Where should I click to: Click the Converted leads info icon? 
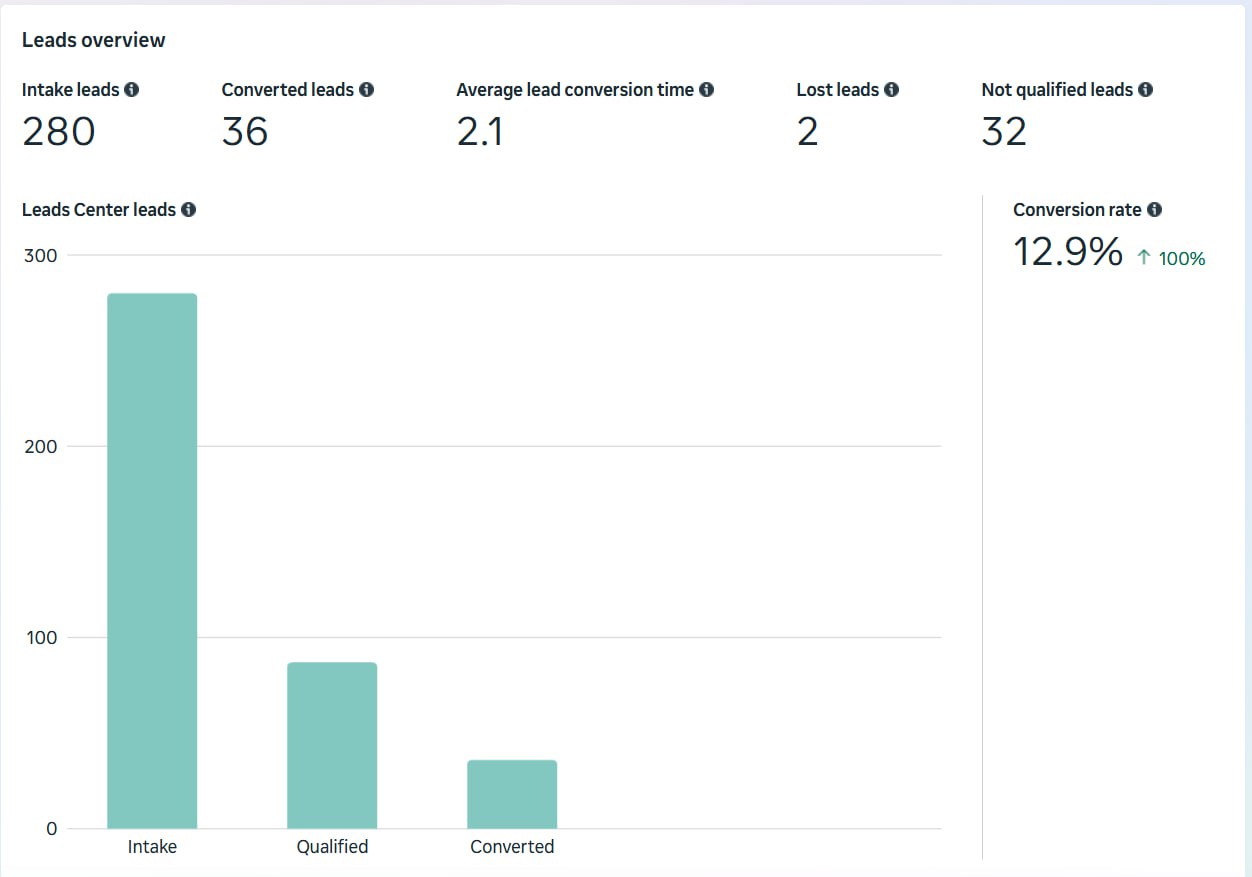(367, 89)
